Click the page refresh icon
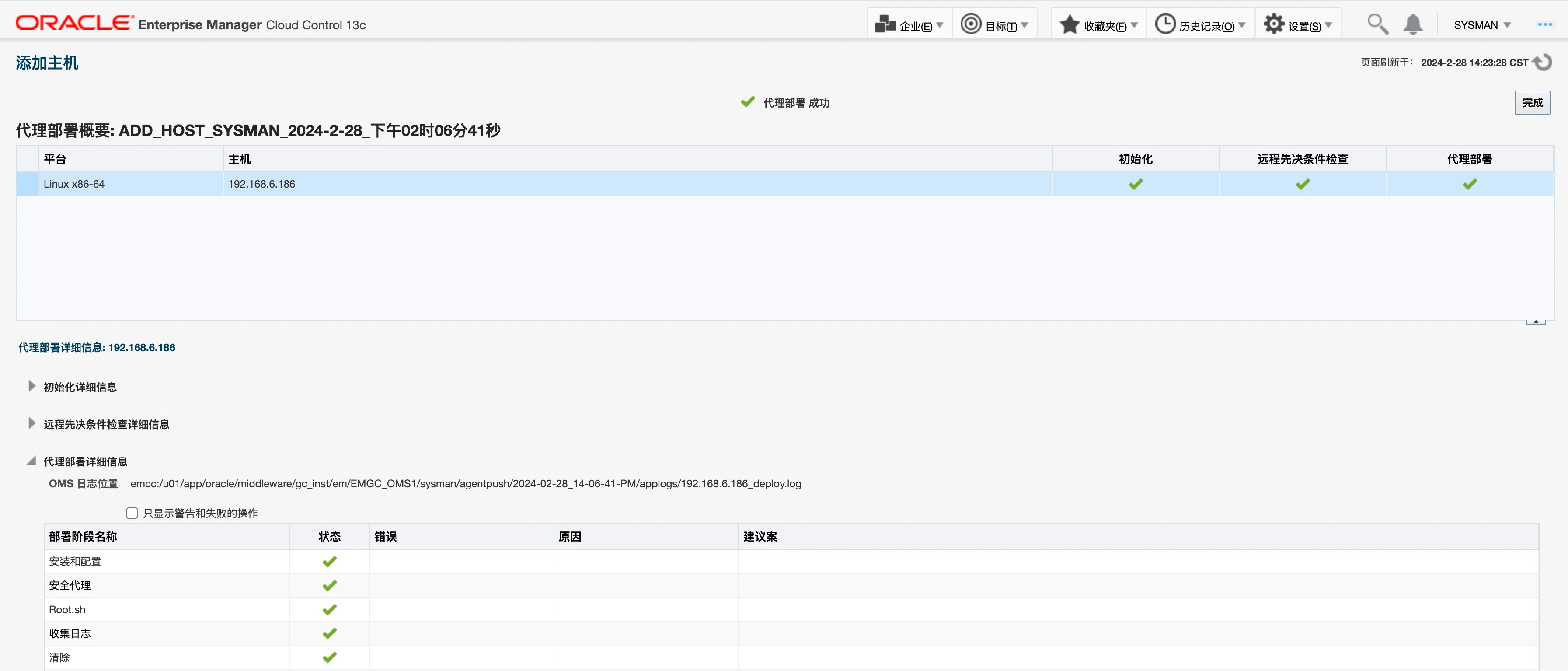 (1543, 62)
